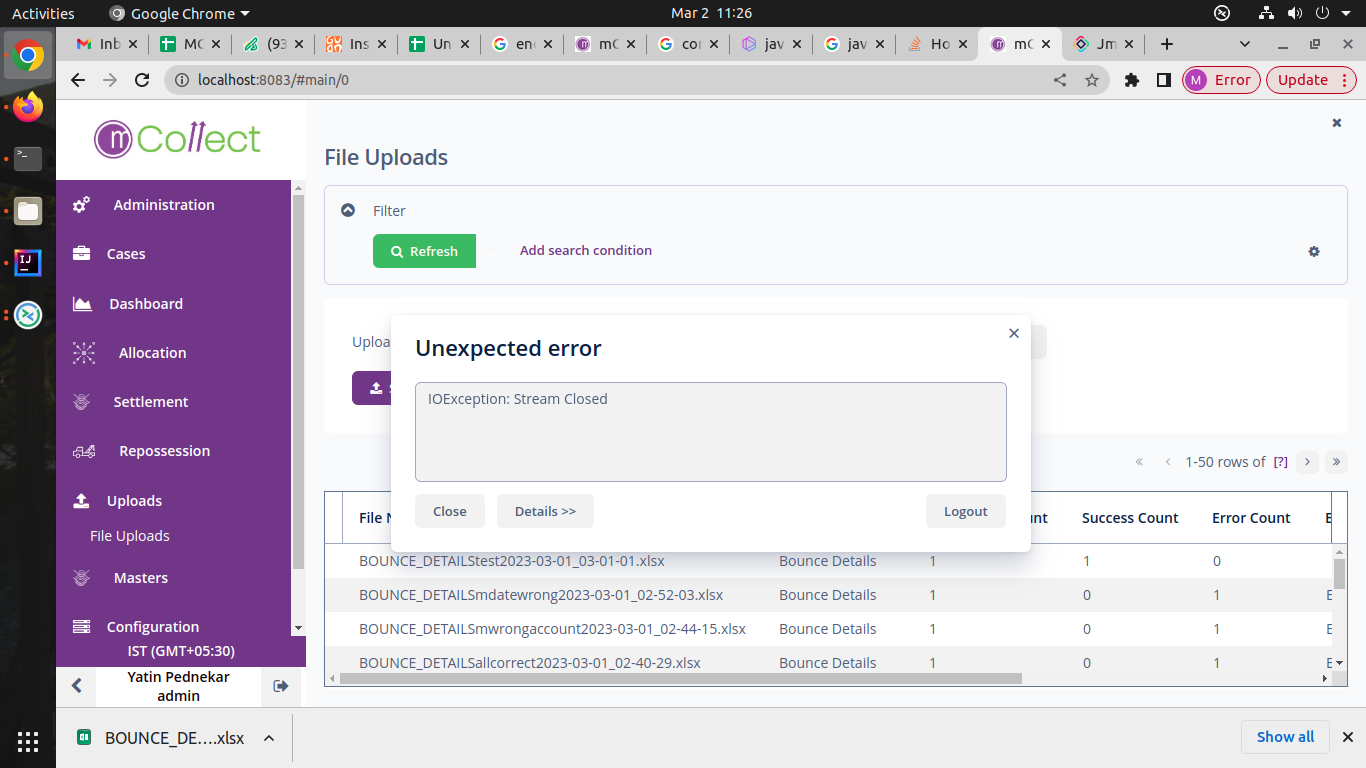Open the Configuration sidebar section
Screen dimensions: 1366x768
tap(153, 627)
